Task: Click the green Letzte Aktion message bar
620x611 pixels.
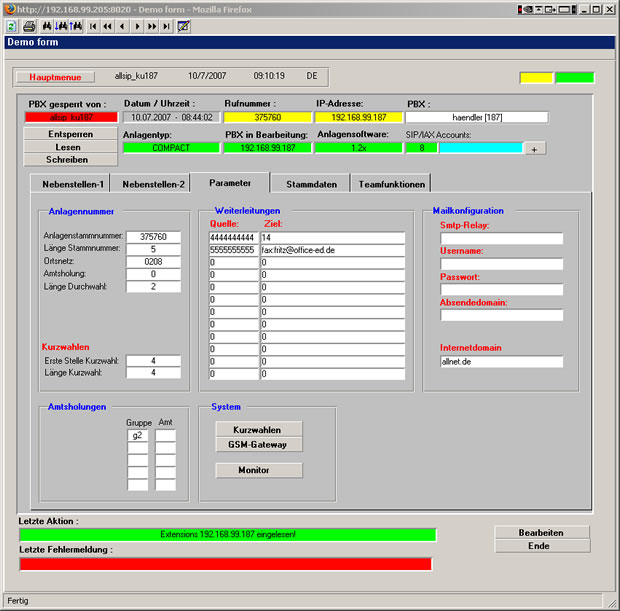Action: tap(228, 535)
